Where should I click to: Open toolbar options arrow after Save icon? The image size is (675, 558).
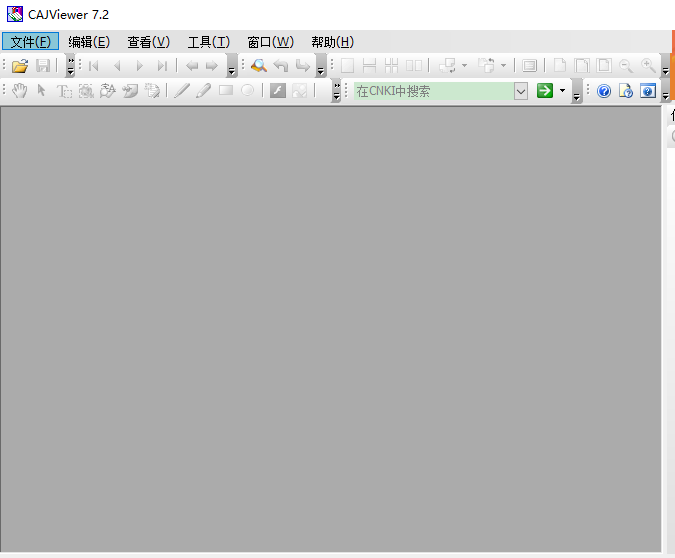(71, 66)
